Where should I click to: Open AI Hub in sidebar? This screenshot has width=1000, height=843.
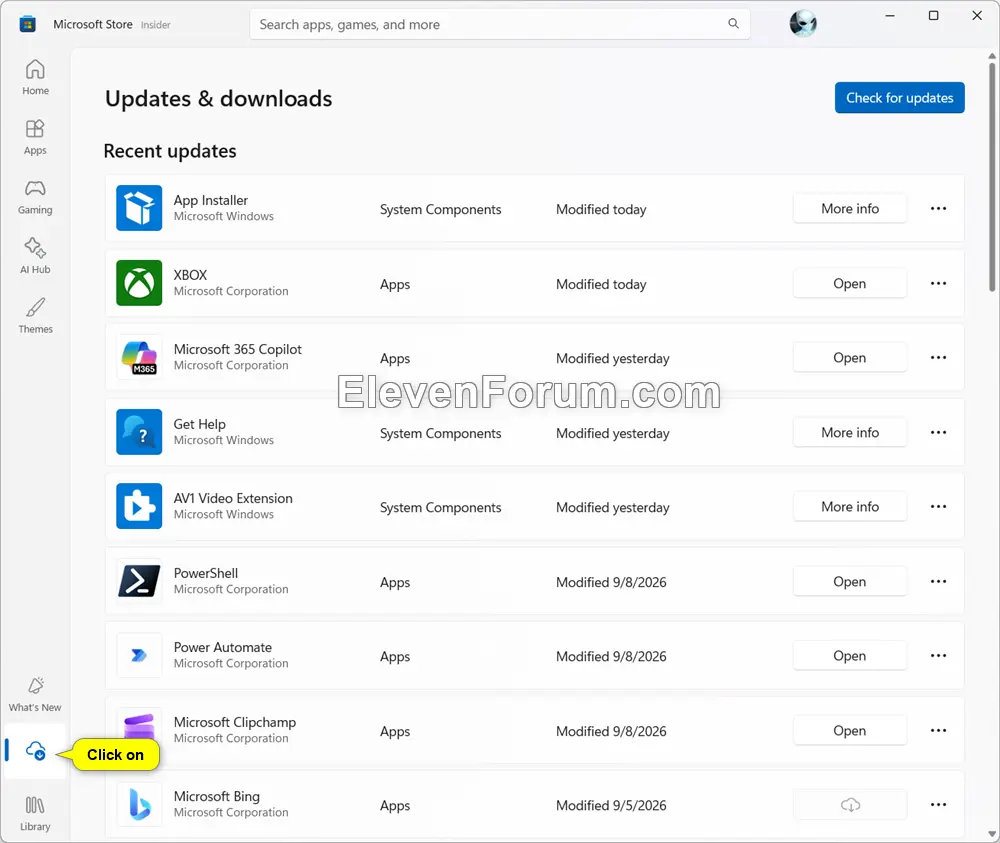[x=35, y=256]
